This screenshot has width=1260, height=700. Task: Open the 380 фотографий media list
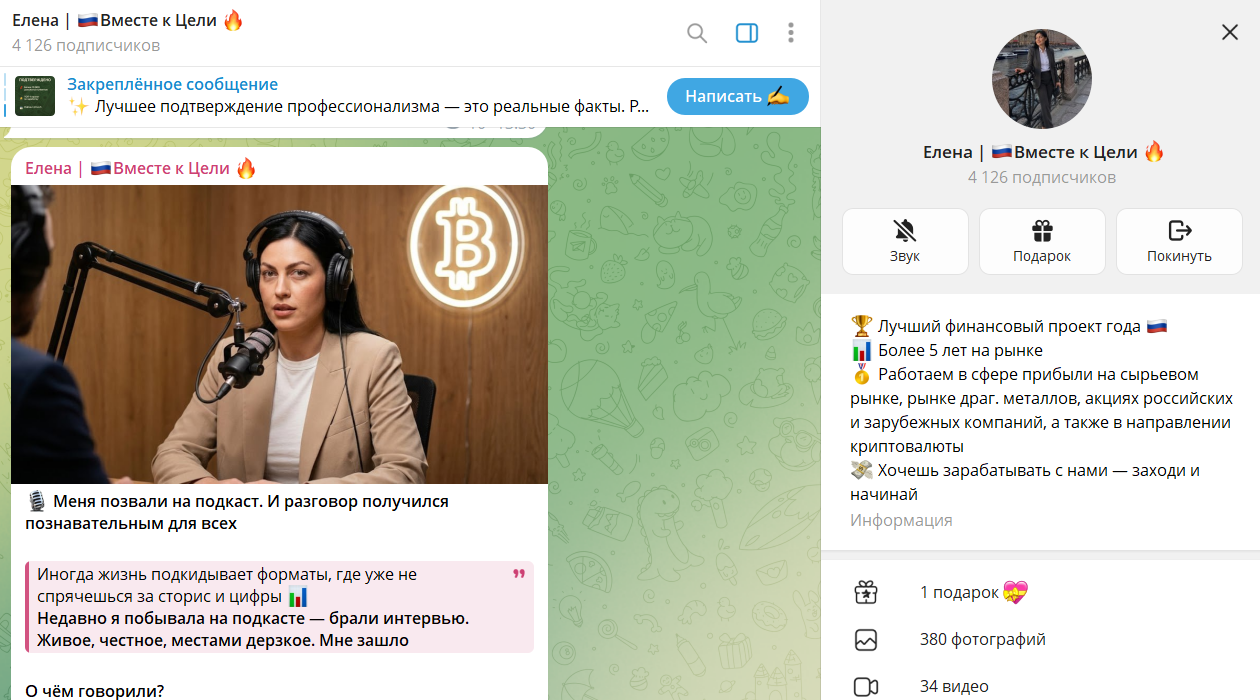pos(1040,640)
